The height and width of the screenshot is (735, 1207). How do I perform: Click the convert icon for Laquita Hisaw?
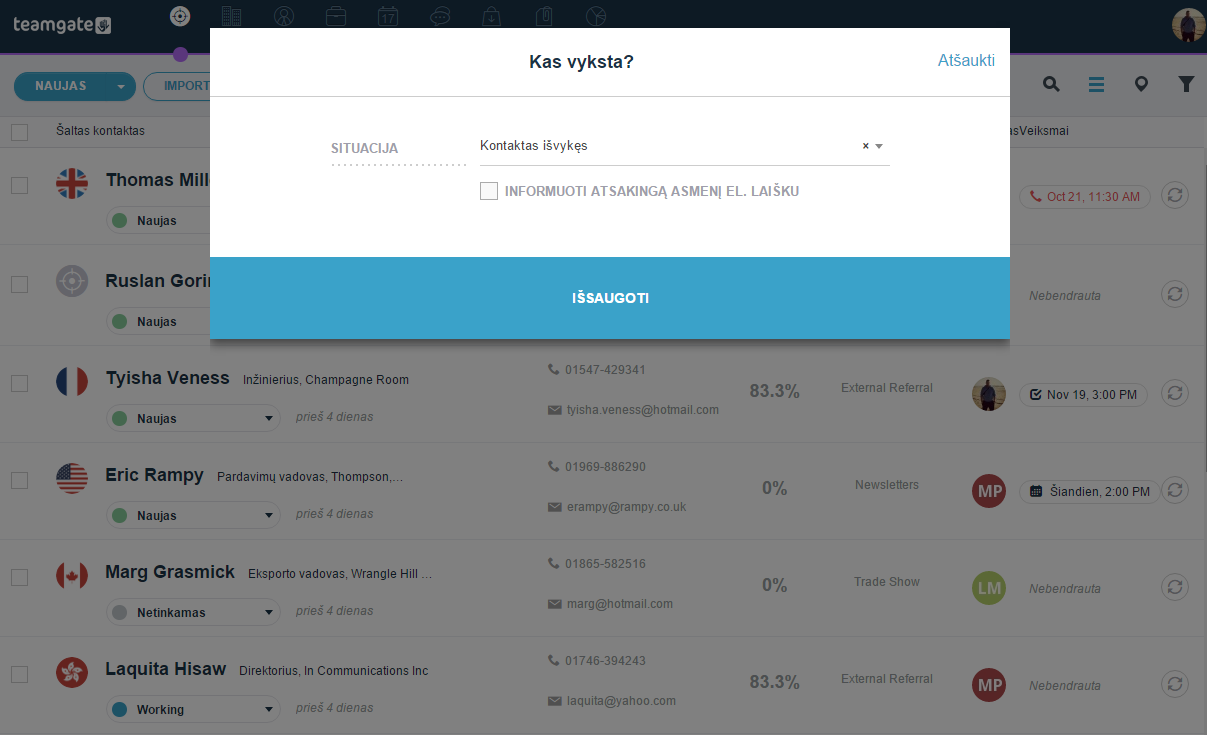click(1176, 684)
